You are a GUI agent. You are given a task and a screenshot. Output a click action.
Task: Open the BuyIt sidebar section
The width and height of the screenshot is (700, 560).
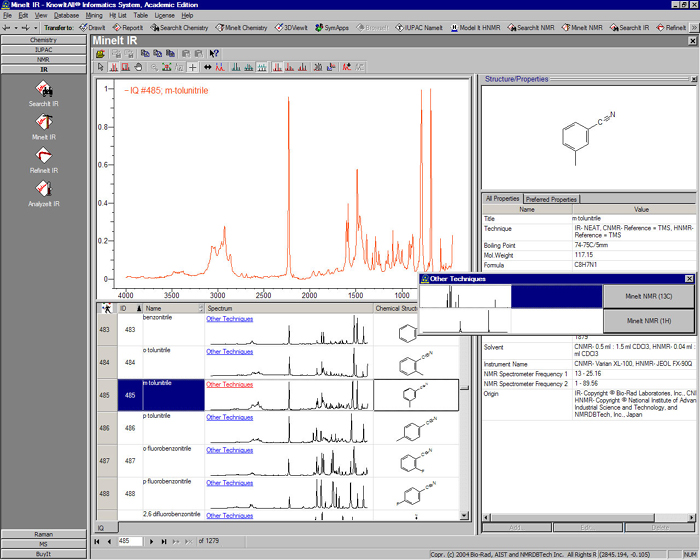point(44,554)
